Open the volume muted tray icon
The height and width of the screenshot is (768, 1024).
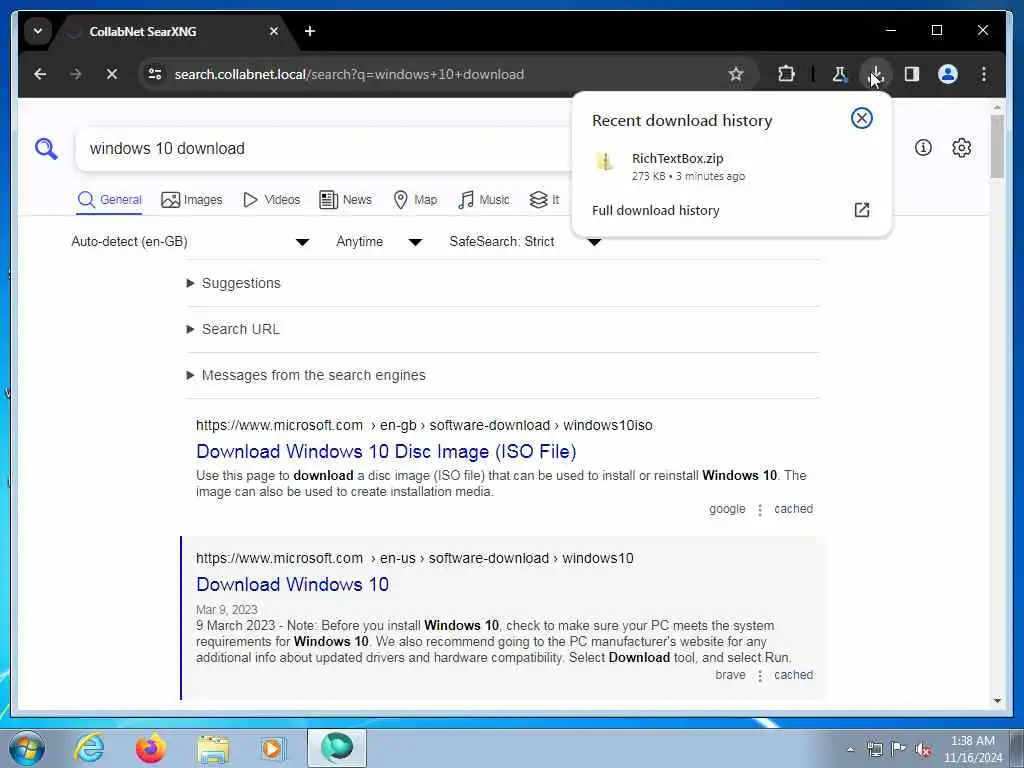point(923,750)
